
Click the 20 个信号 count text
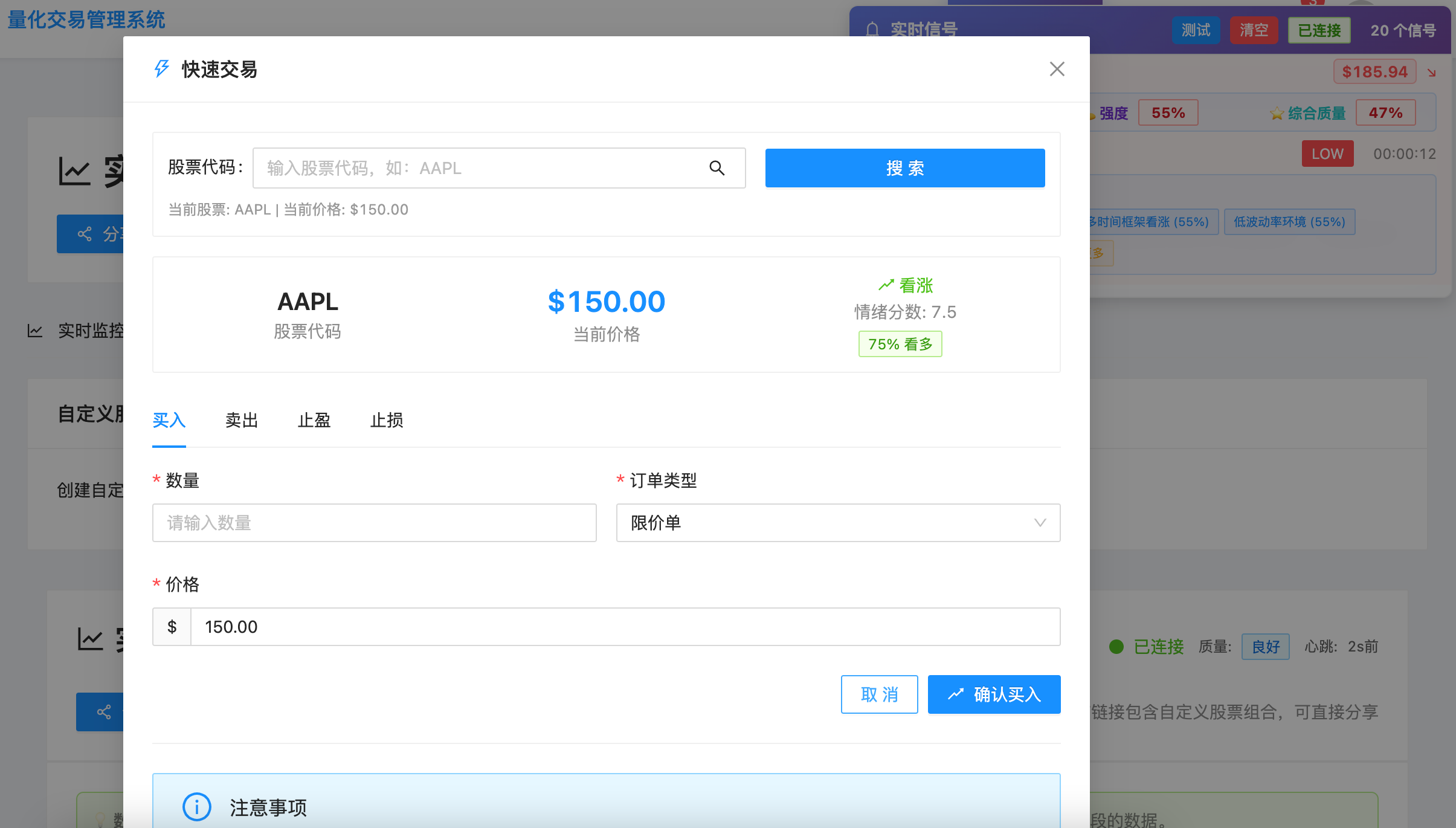[1403, 30]
